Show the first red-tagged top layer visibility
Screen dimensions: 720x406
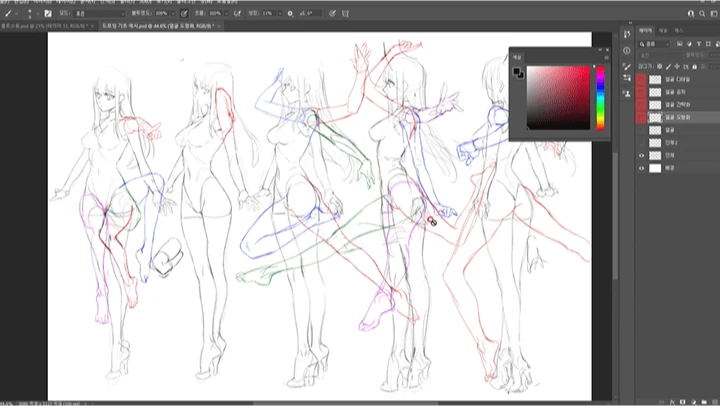click(641, 79)
